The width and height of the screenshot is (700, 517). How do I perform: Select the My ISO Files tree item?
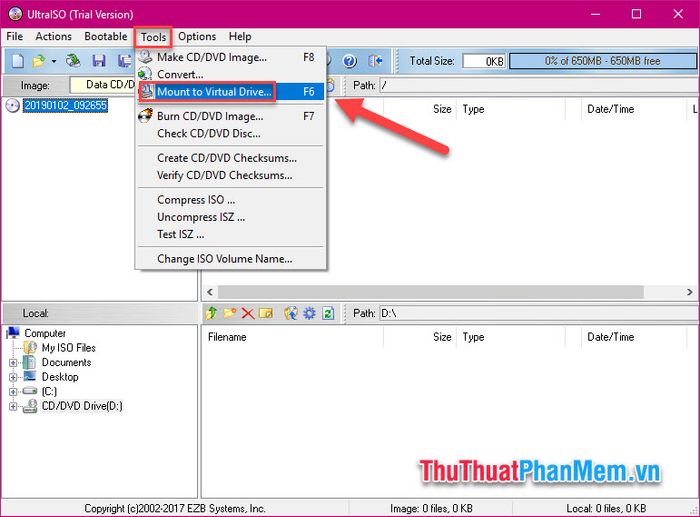[68, 347]
